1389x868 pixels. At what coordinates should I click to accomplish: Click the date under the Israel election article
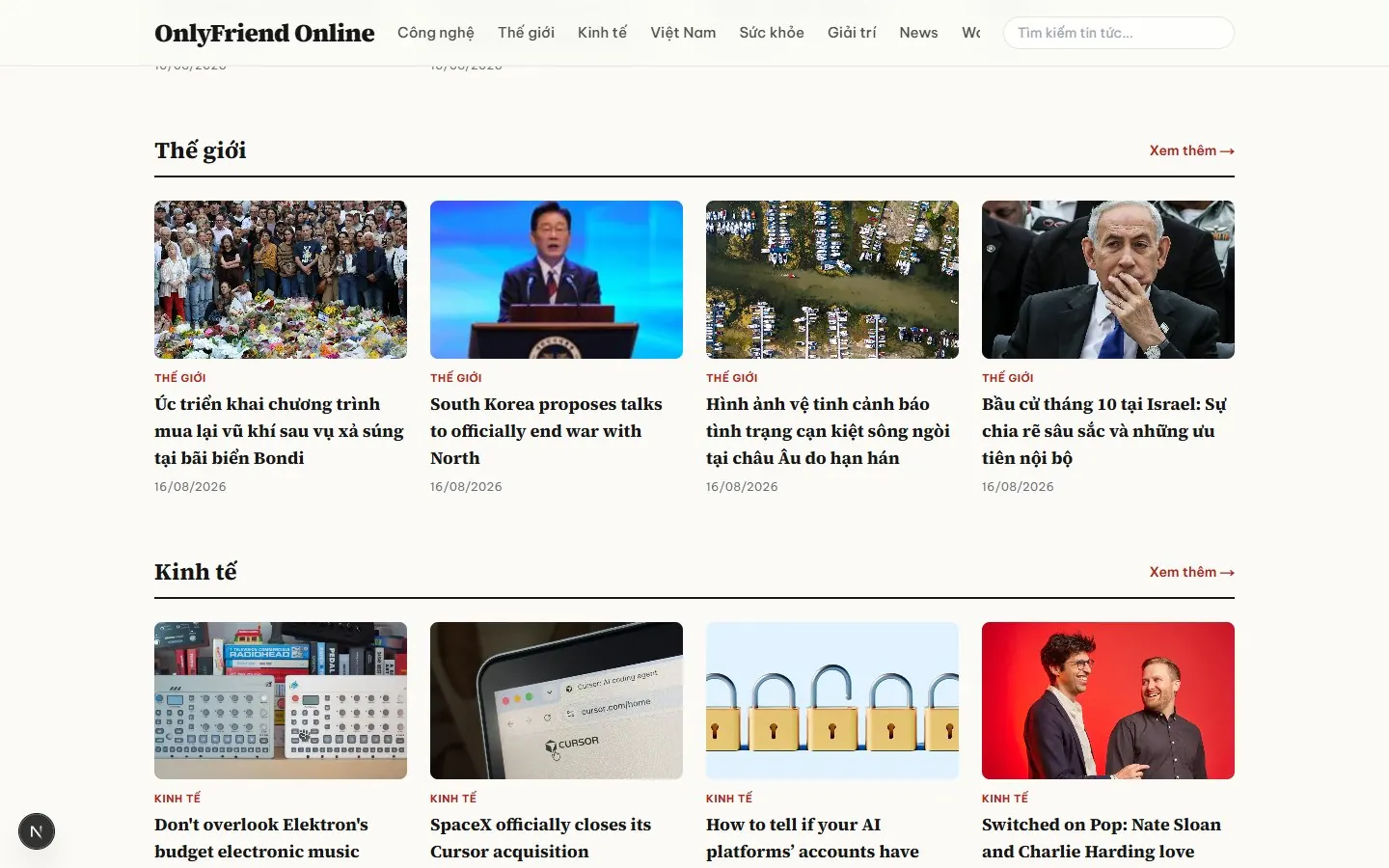pyautogui.click(x=1018, y=487)
